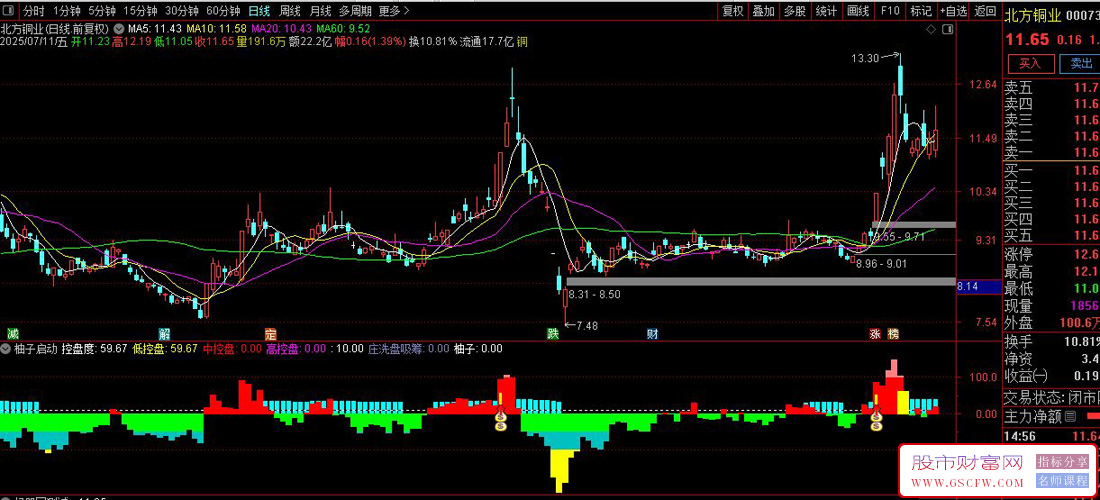Toggle 复权 price adjustment mode

[x=732, y=11]
